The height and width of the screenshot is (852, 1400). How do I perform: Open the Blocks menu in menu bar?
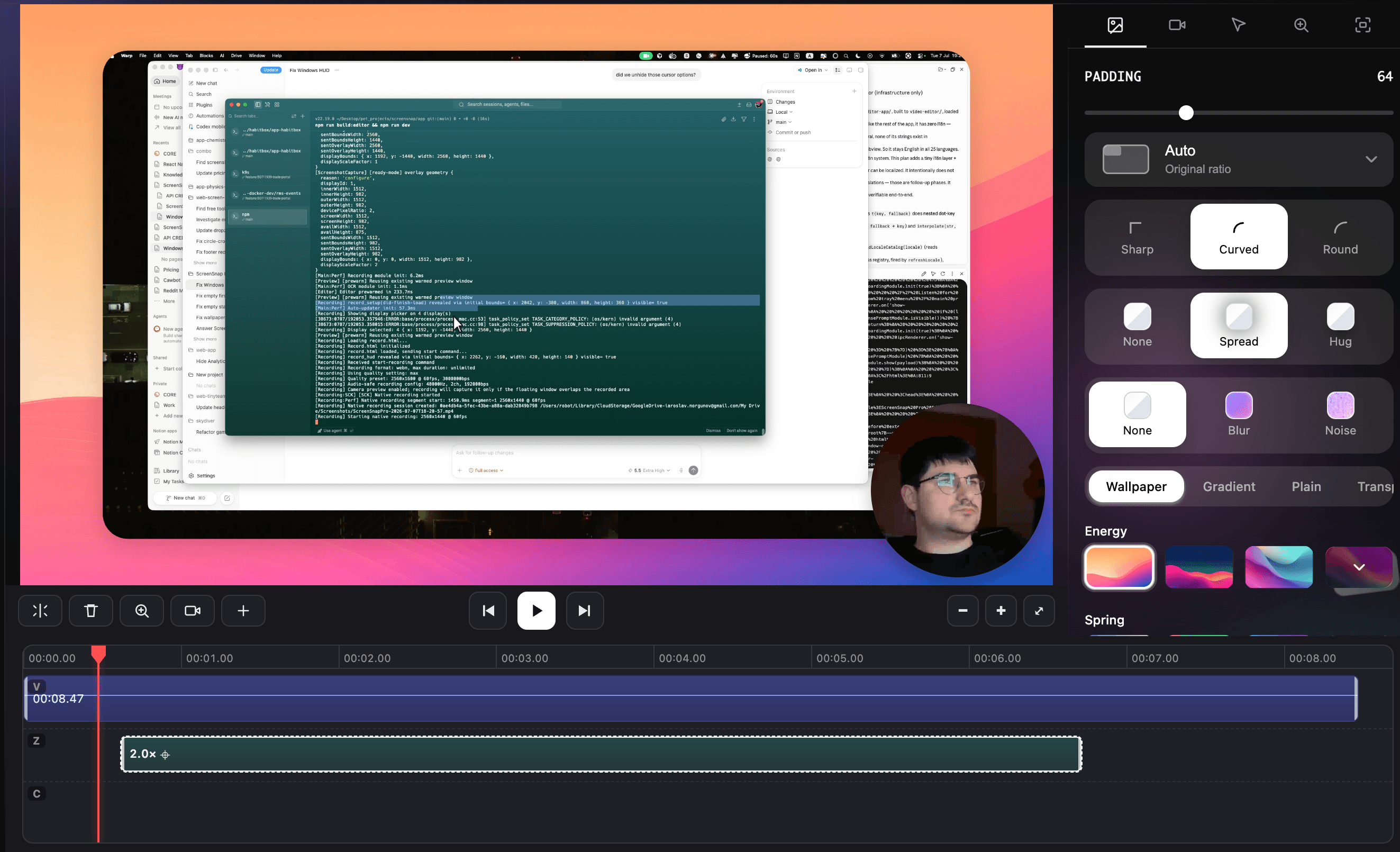tap(206, 56)
